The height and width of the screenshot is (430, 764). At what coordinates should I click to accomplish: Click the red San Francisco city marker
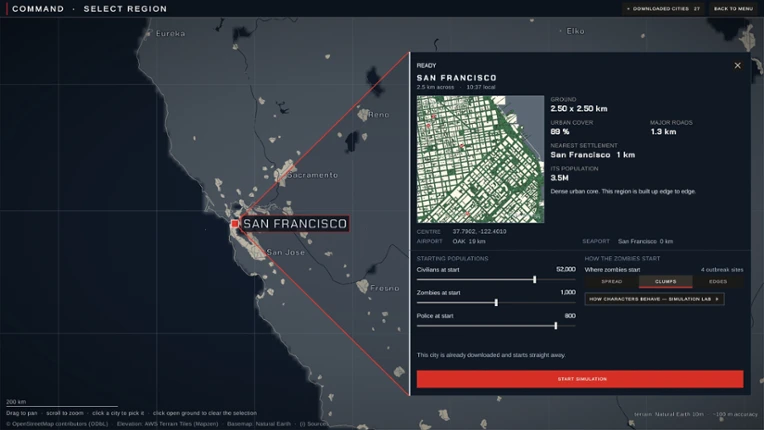pyautogui.click(x=234, y=224)
